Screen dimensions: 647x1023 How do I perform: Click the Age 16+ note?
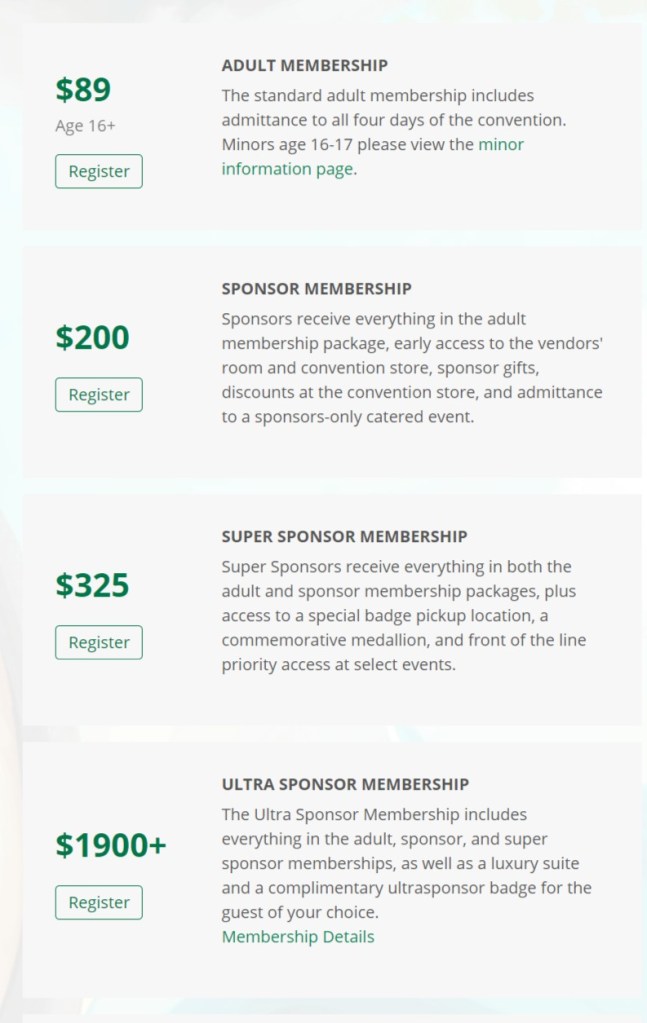click(85, 126)
